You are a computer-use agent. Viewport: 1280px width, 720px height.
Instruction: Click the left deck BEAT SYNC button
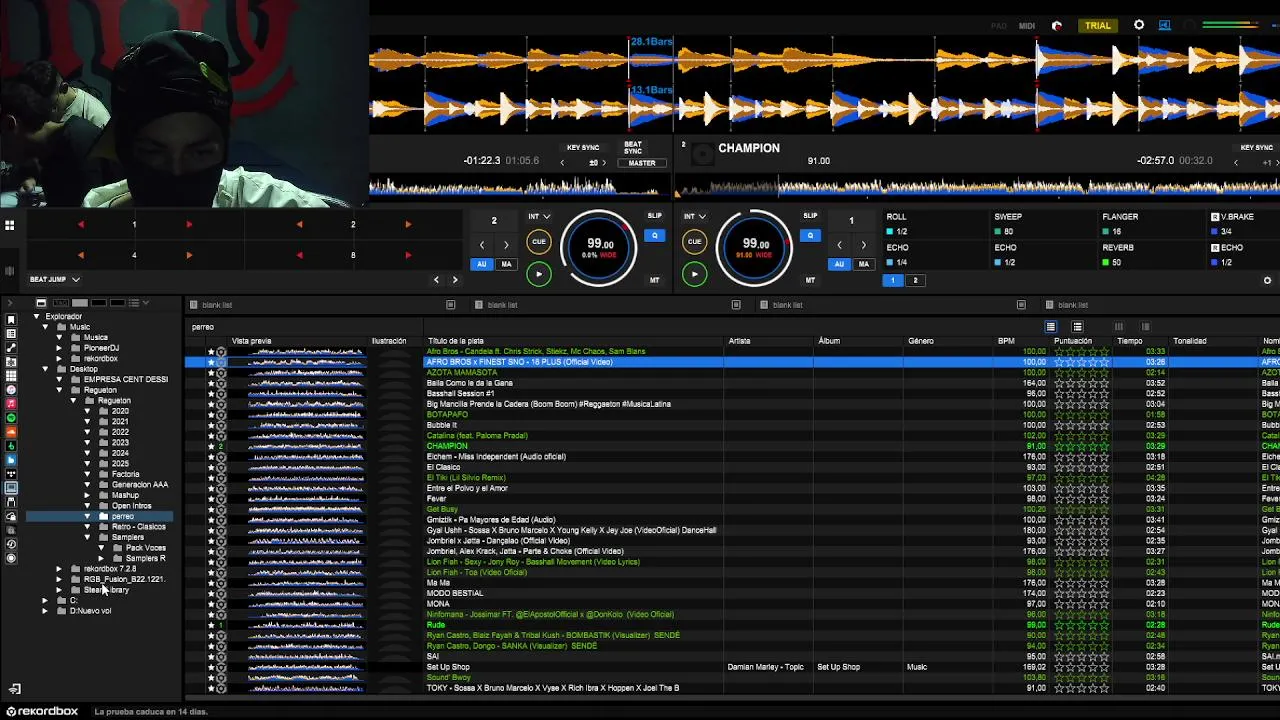633,148
